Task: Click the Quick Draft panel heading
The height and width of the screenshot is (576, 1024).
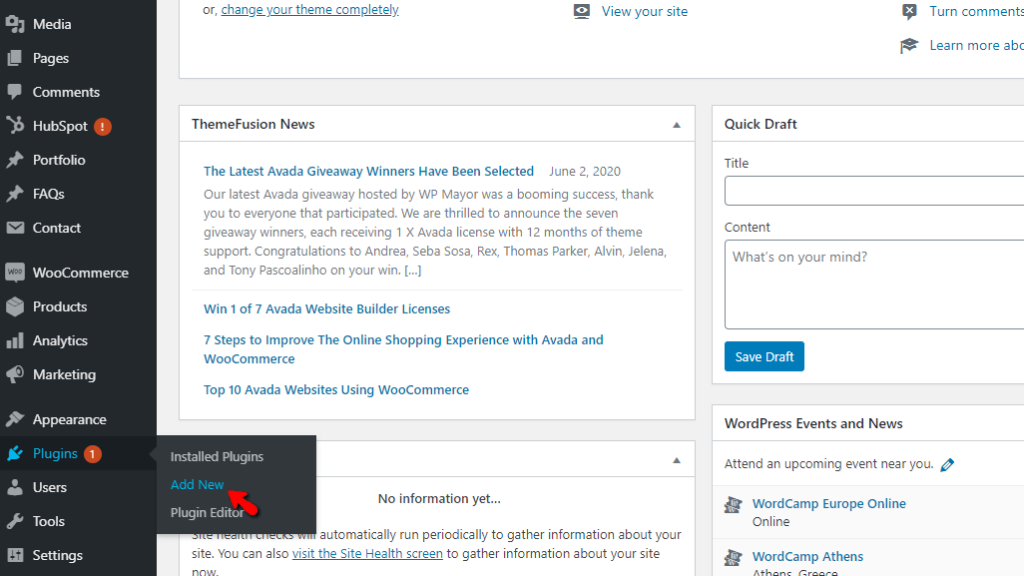Action: (760, 124)
